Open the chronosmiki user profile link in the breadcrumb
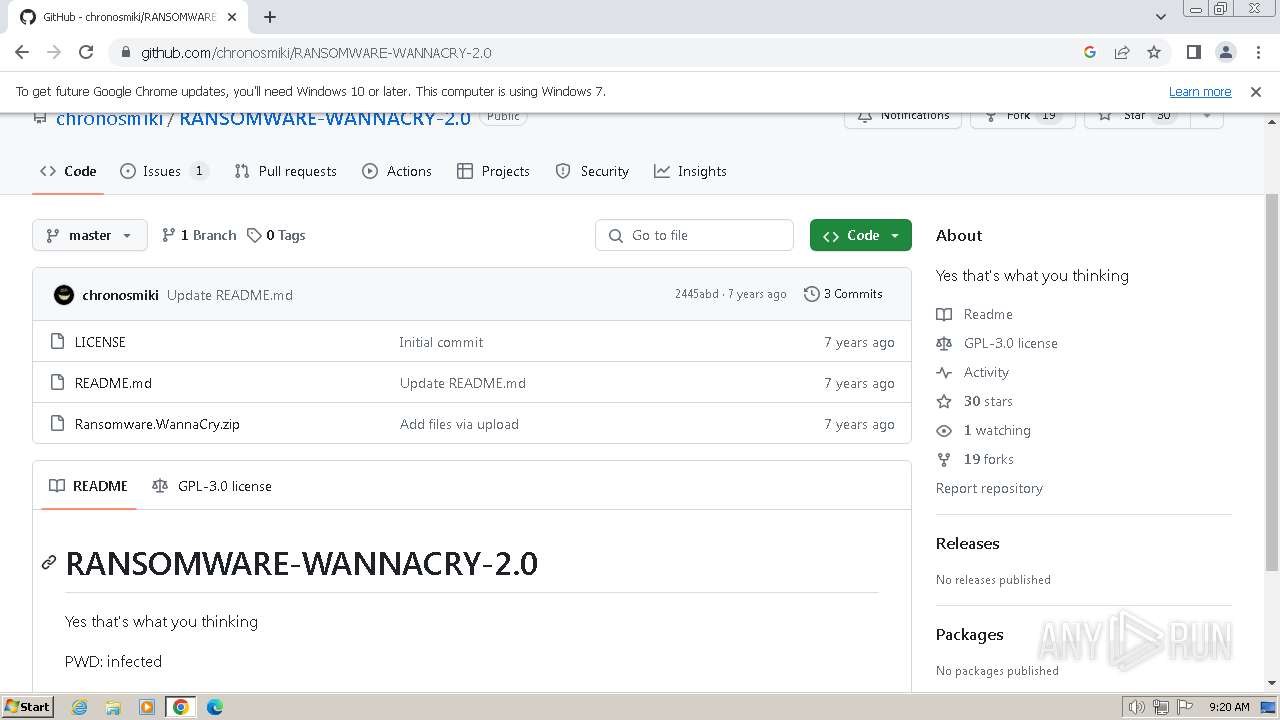Image resolution: width=1280 pixels, height=720 pixels. click(x=109, y=118)
